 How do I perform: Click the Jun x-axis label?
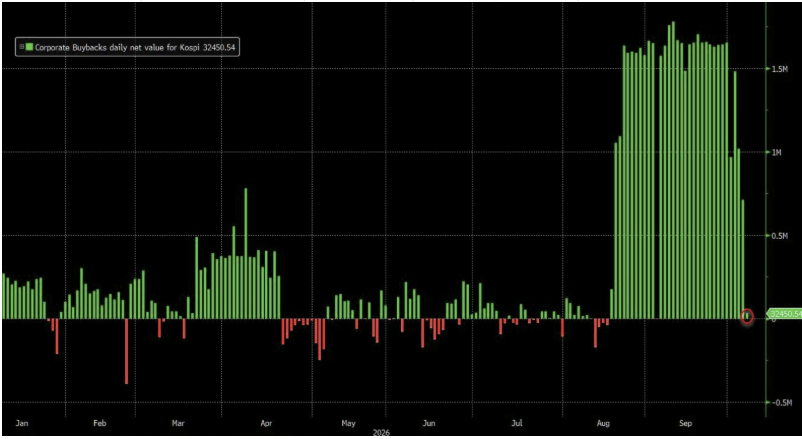coord(429,423)
